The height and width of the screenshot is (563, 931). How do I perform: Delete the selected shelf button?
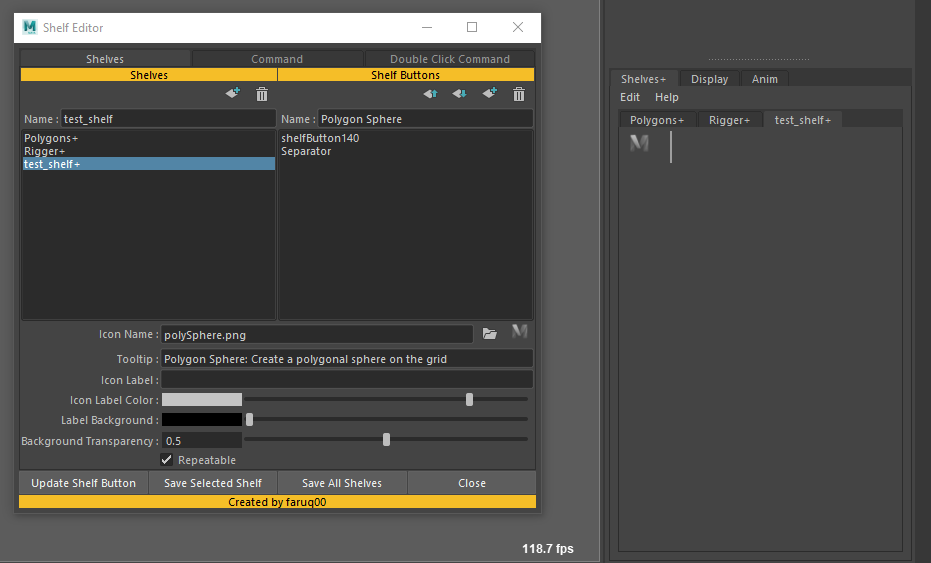pos(519,94)
